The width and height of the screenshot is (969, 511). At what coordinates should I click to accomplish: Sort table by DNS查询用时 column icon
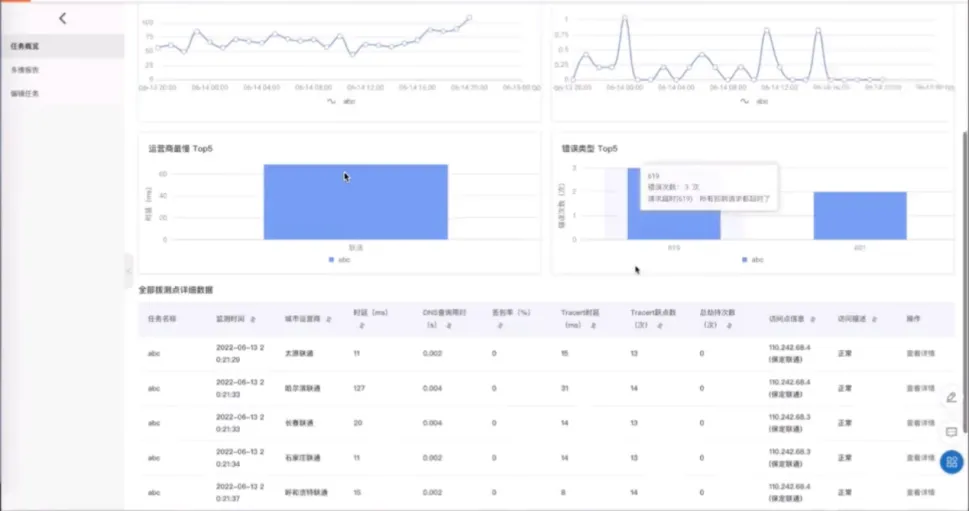coord(449,325)
